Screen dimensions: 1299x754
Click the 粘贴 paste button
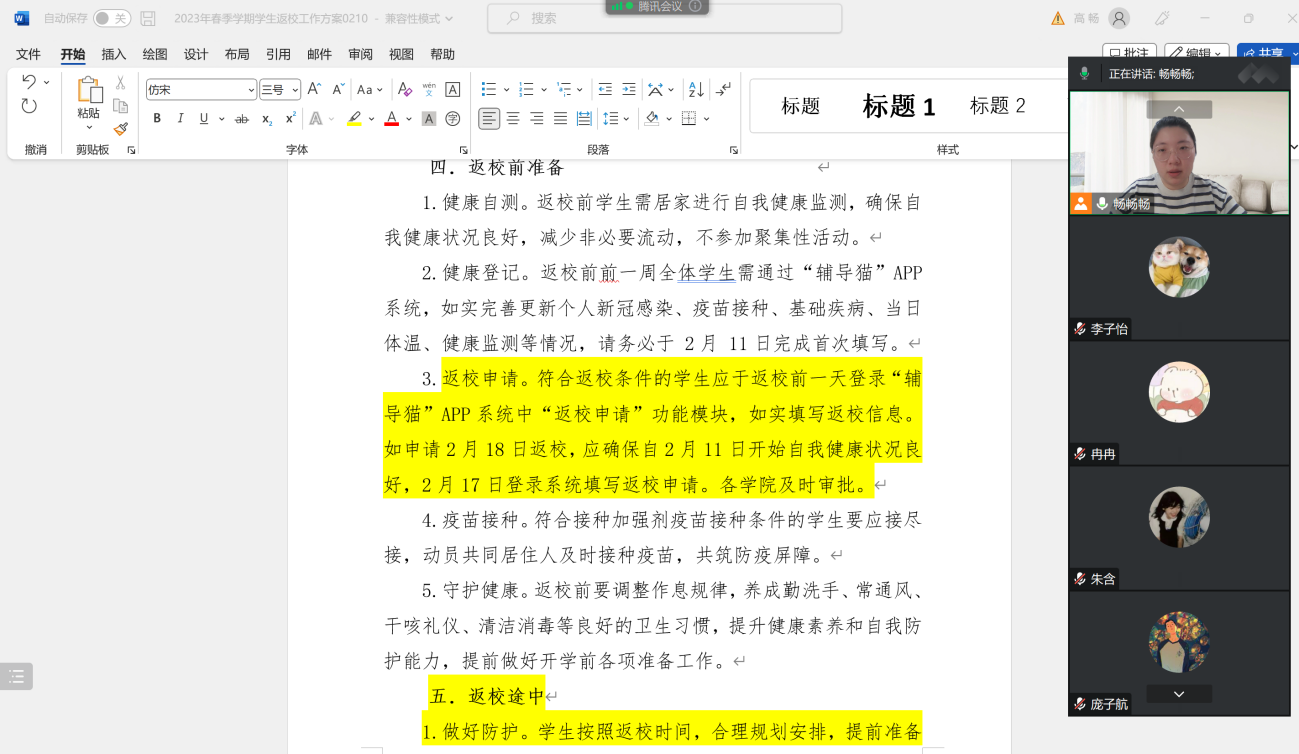point(89,98)
